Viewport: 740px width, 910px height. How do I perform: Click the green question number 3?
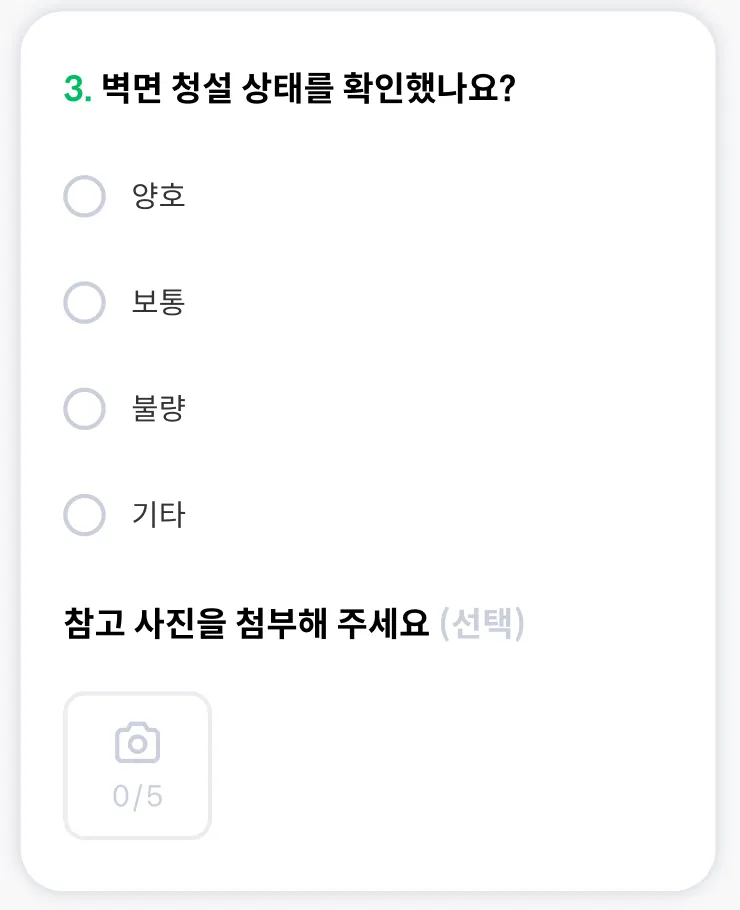pyautogui.click(x=76, y=90)
